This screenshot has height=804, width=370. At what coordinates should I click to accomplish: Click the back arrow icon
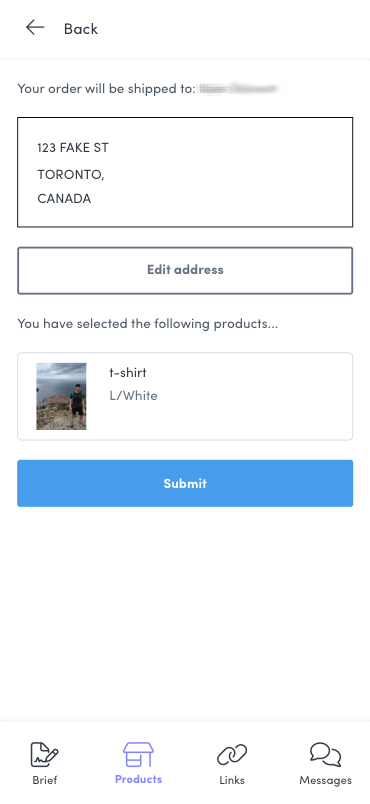tap(35, 28)
